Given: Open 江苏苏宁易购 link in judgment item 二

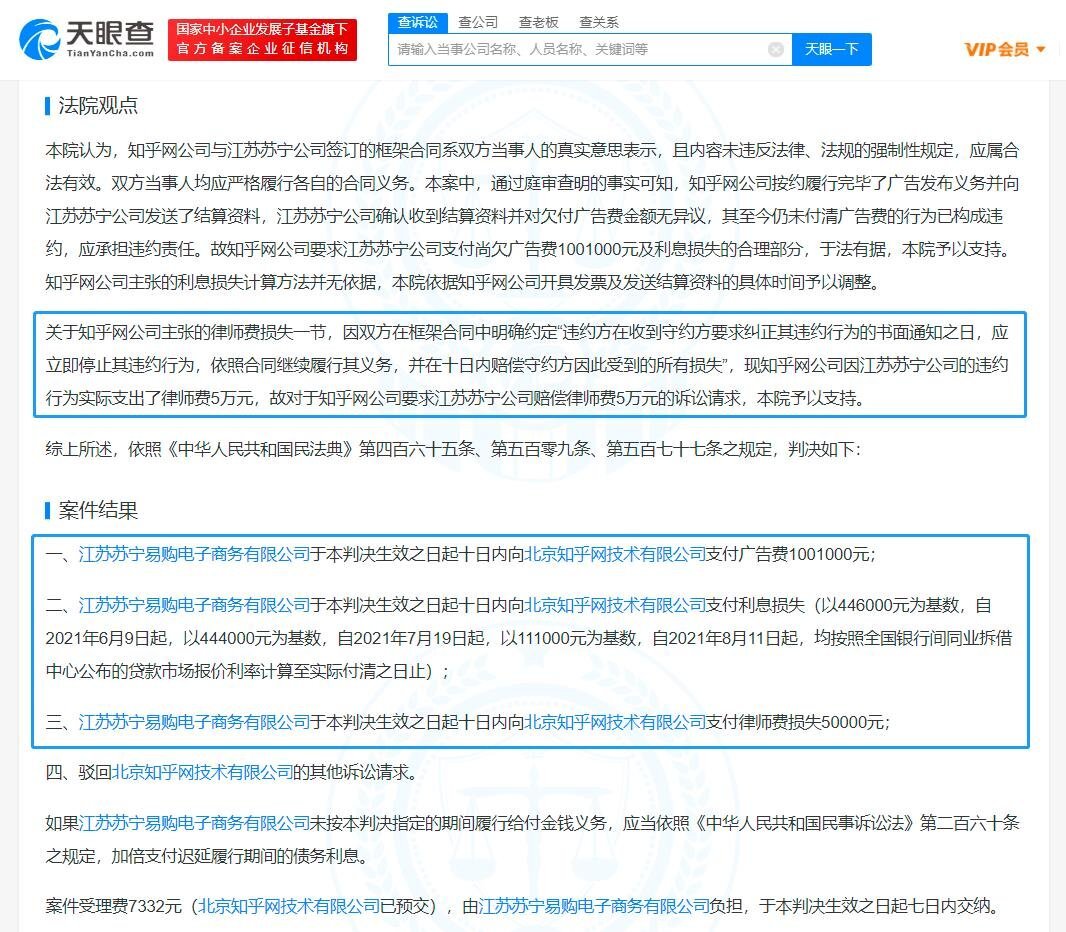Looking at the screenshot, I should (194, 605).
